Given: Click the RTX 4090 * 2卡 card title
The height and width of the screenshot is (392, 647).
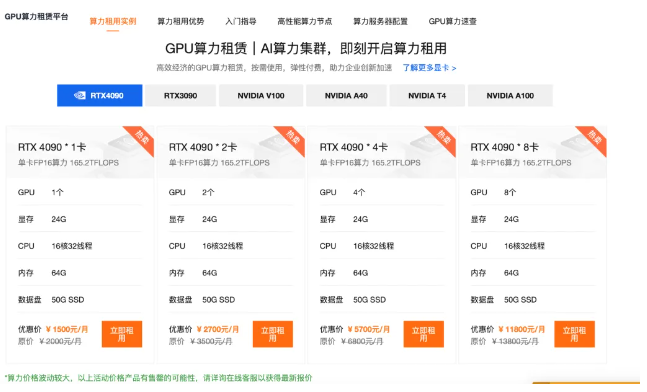Looking at the screenshot, I should (203, 147).
